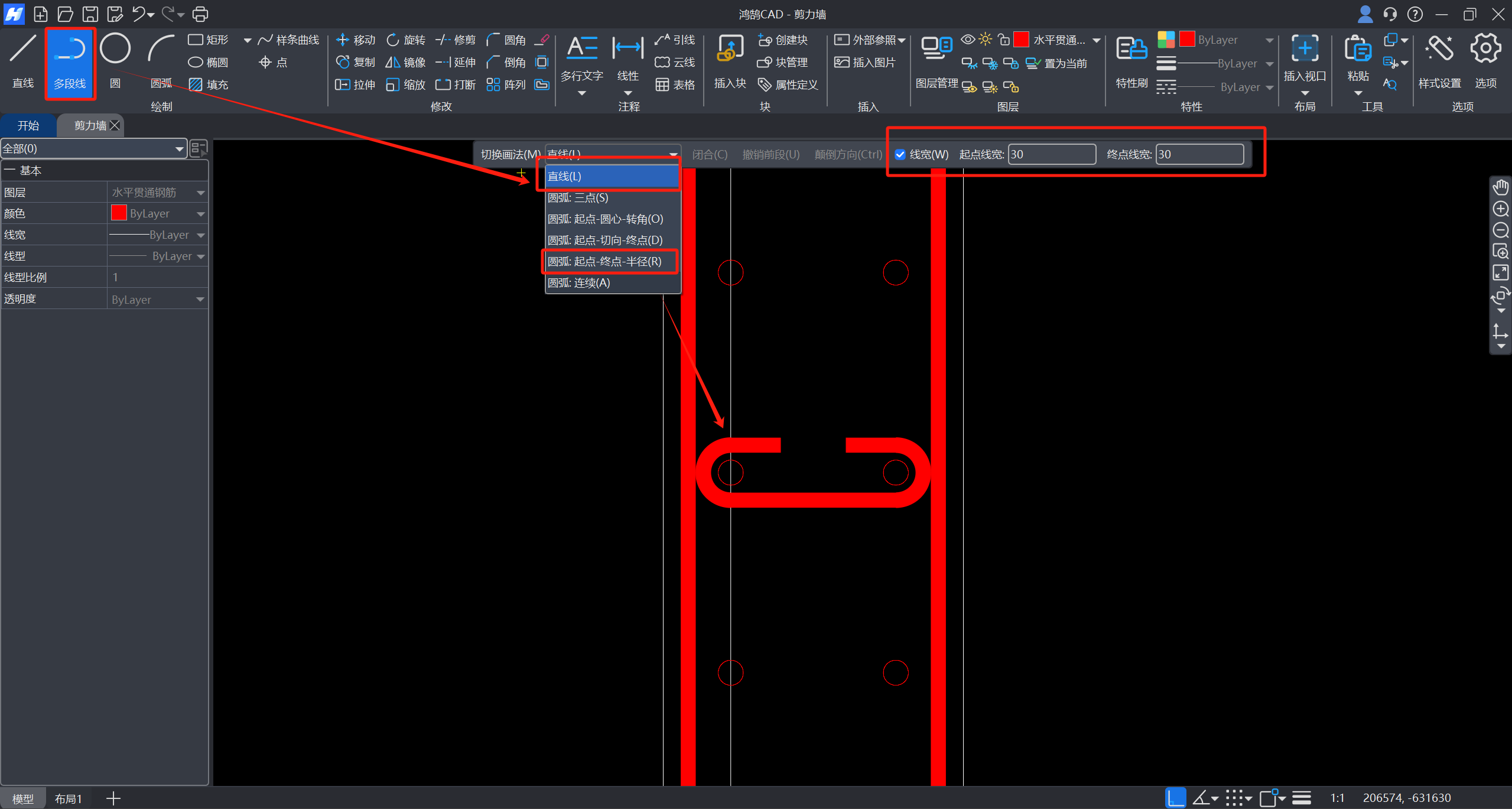Click the 撤销前段(U) undo segment button
This screenshot has width=1512, height=809.
pos(770,154)
